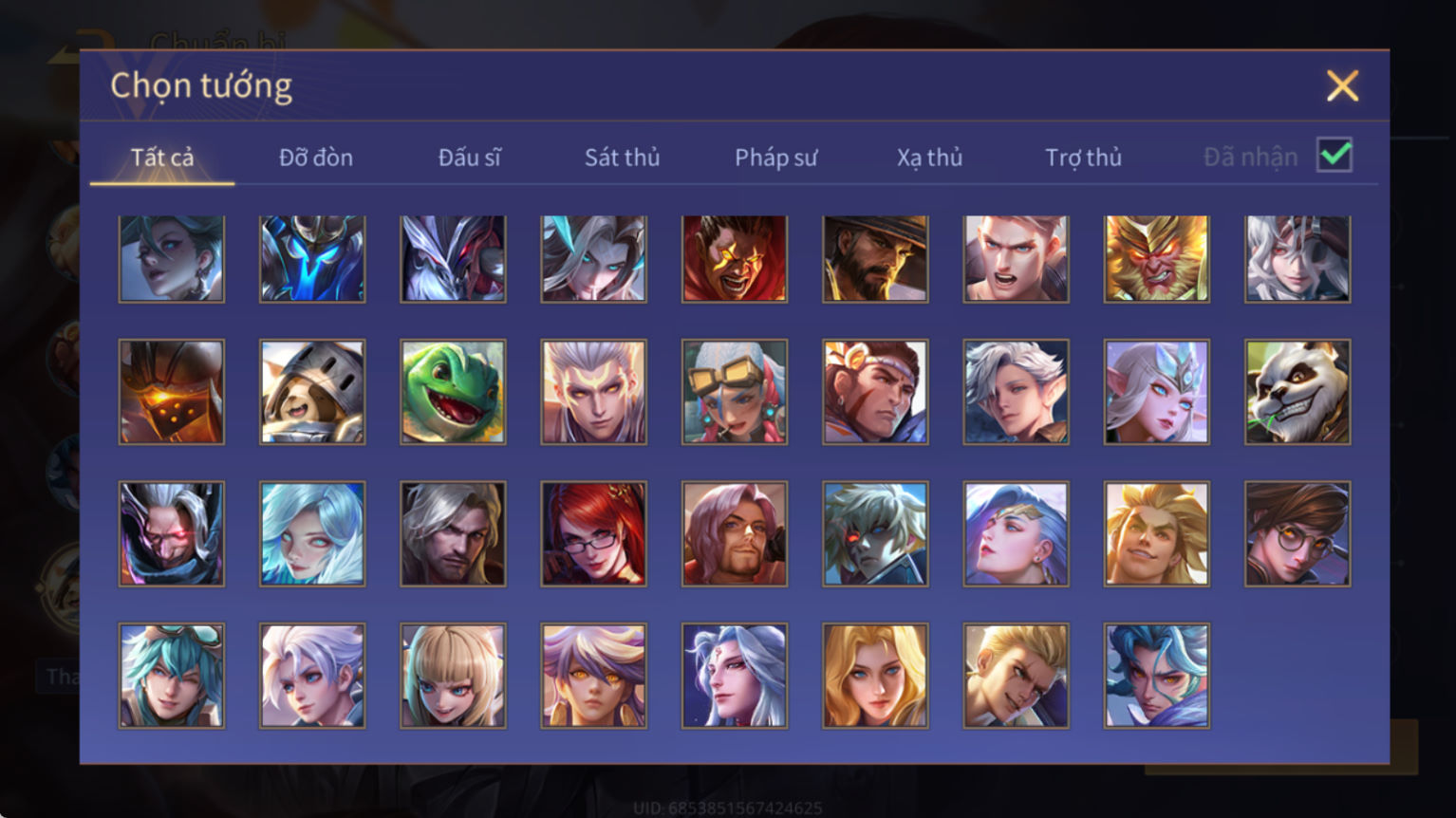The width and height of the screenshot is (1456, 818).
Task: Choose the brown-haired hero with round glasses
Action: coord(1297,533)
